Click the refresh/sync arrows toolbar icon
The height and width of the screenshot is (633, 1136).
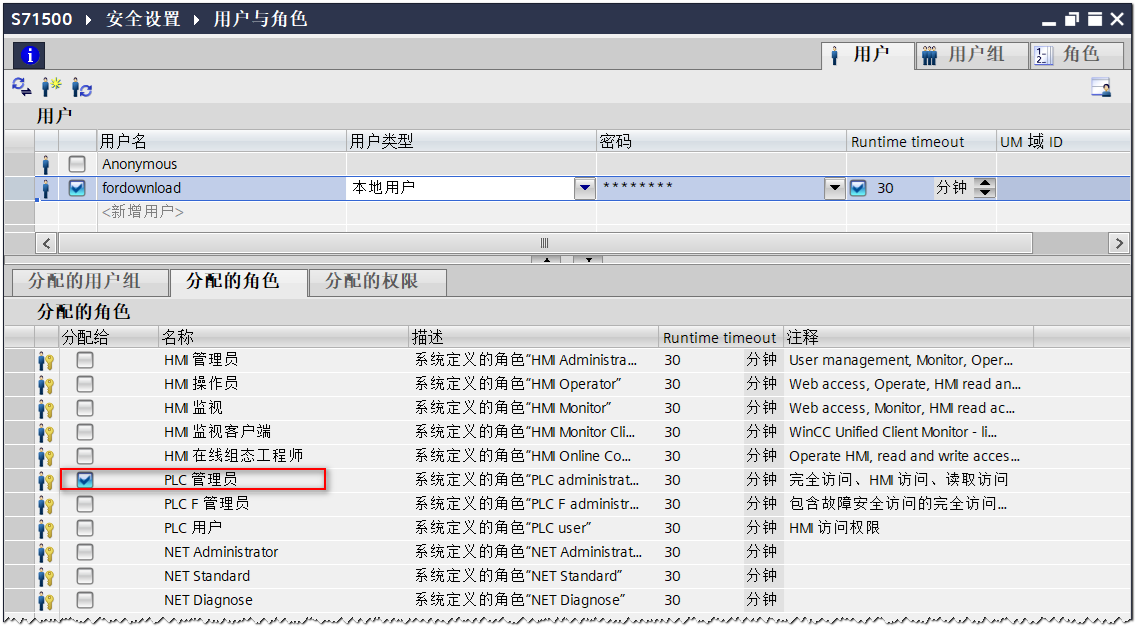[x=21, y=88]
